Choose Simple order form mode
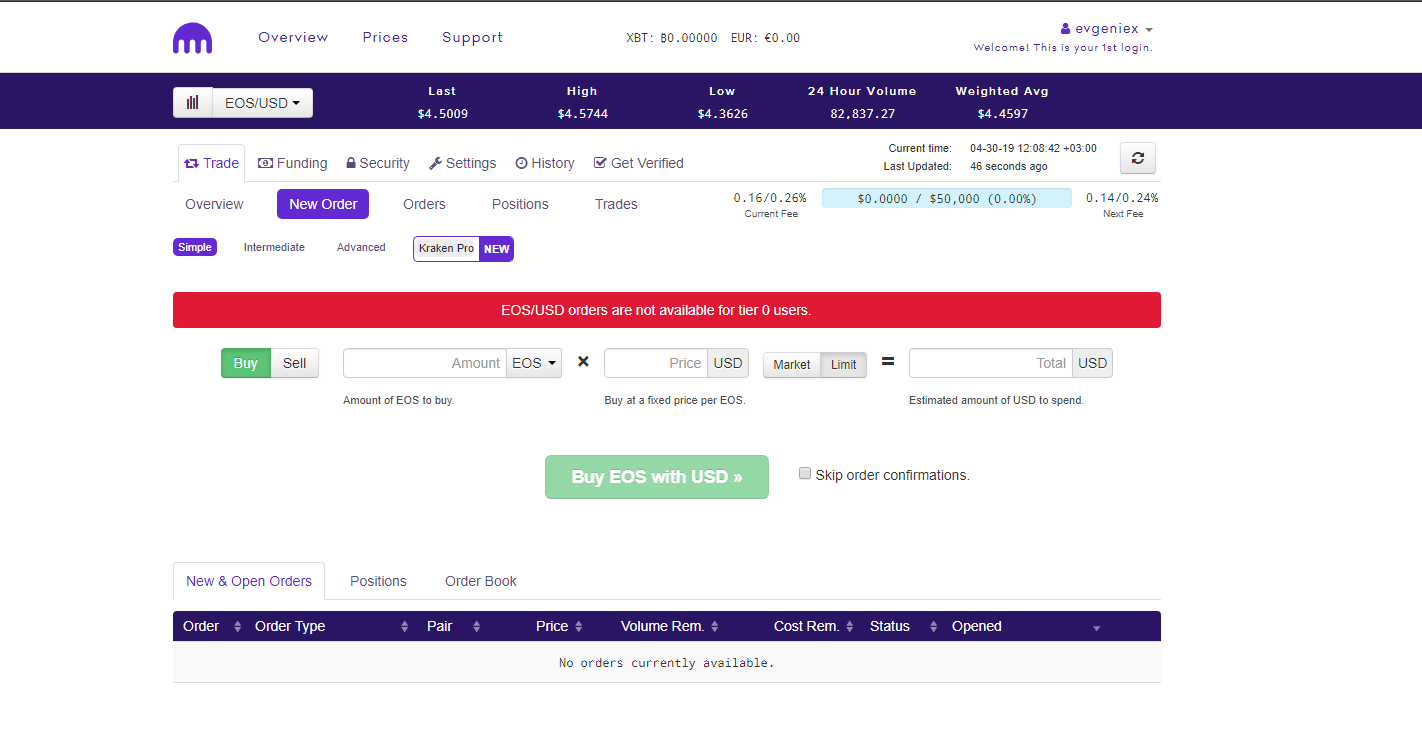 tap(195, 247)
